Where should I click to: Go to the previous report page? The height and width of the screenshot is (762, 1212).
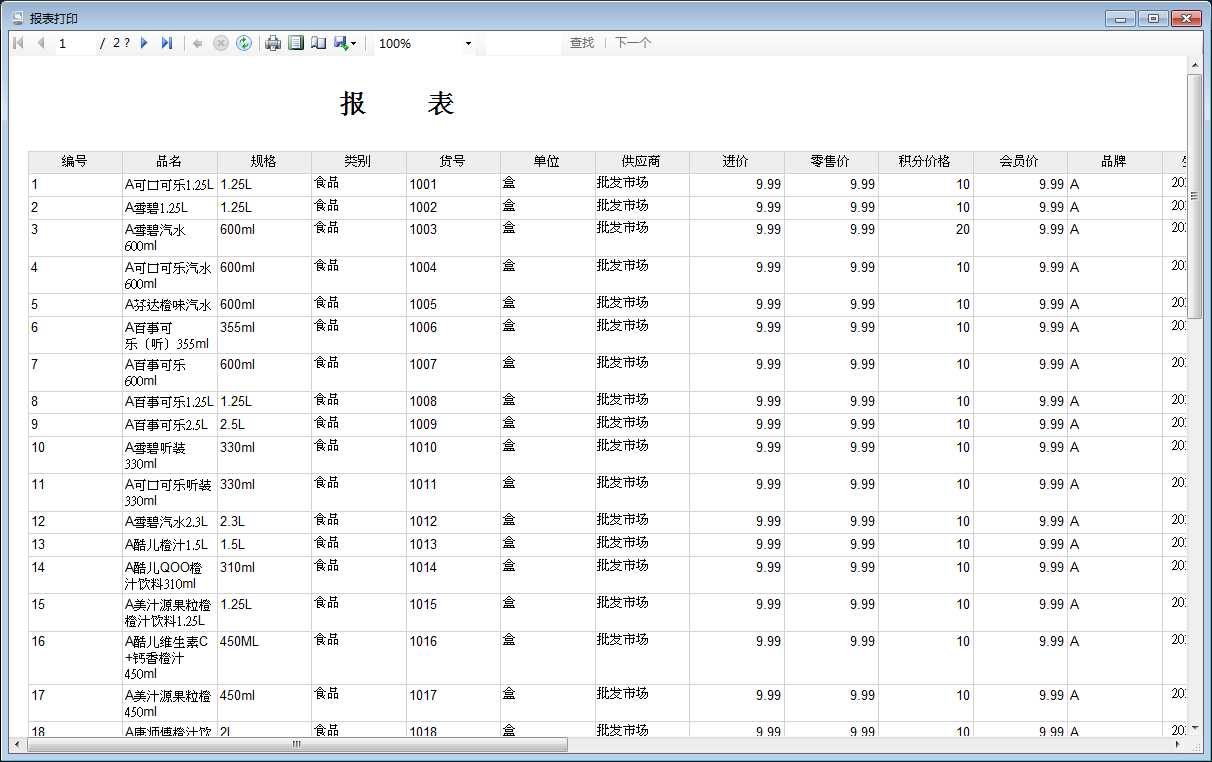[41, 43]
